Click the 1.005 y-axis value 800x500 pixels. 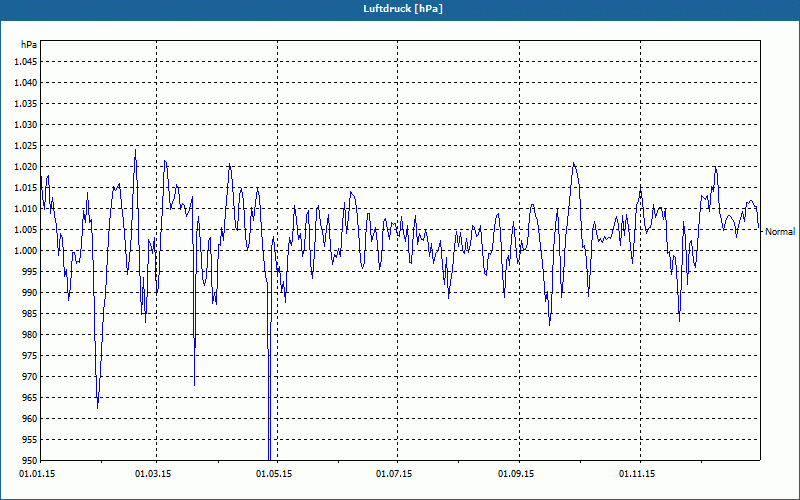pyautogui.click(x=26, y=230)
